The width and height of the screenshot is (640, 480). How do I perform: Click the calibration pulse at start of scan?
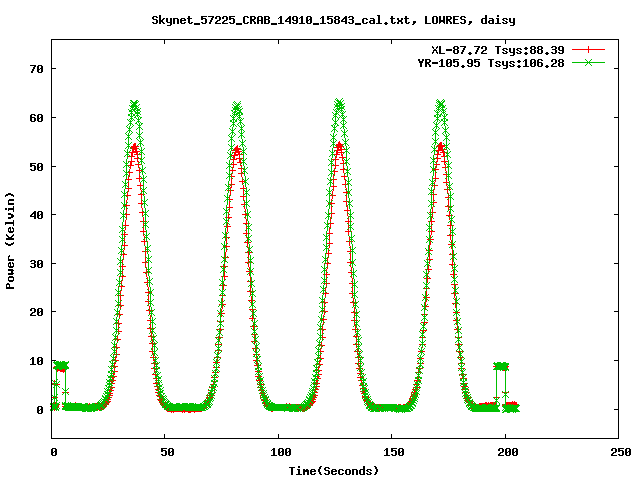pyautogui.click(x=61, y=366)
